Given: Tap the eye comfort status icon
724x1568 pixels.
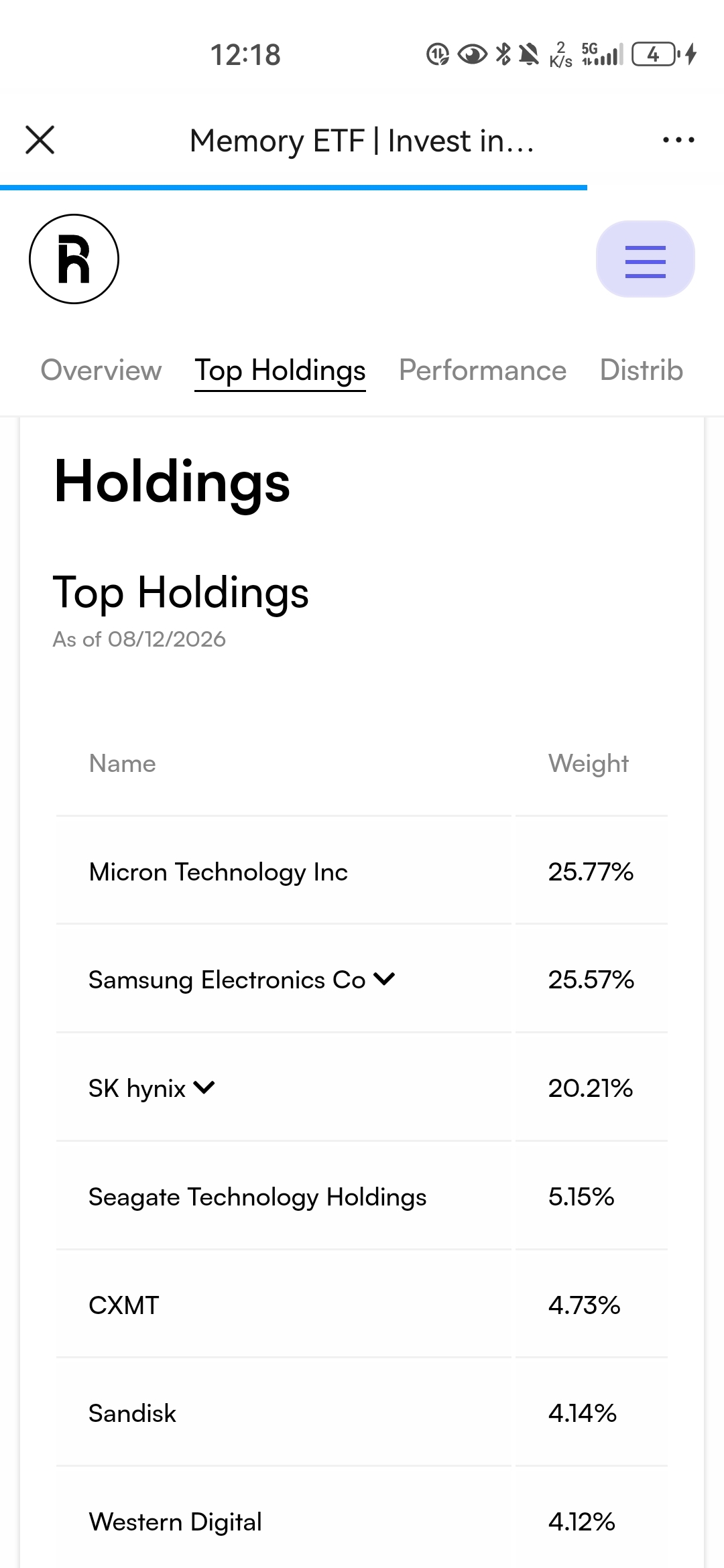Looking at the screenshot, I should [472, 54].
